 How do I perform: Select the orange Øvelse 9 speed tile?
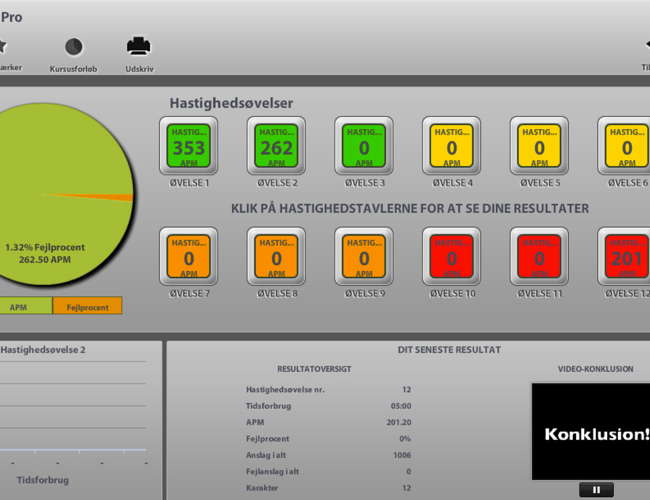pyautogui.click(x=364, y=256)
